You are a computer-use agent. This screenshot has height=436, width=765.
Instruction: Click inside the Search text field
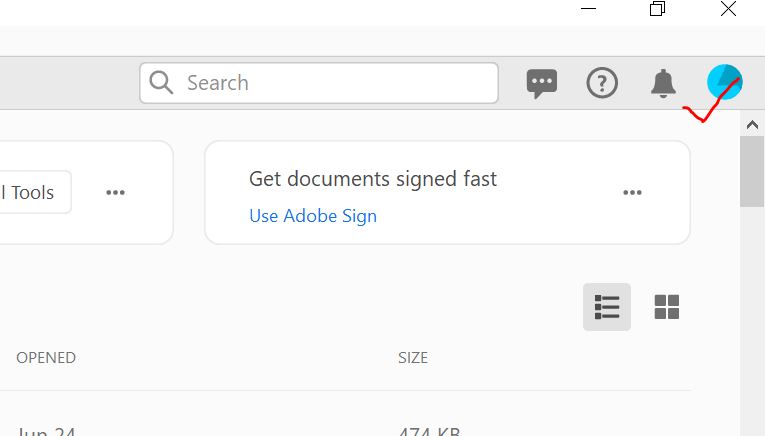(330, 83)
